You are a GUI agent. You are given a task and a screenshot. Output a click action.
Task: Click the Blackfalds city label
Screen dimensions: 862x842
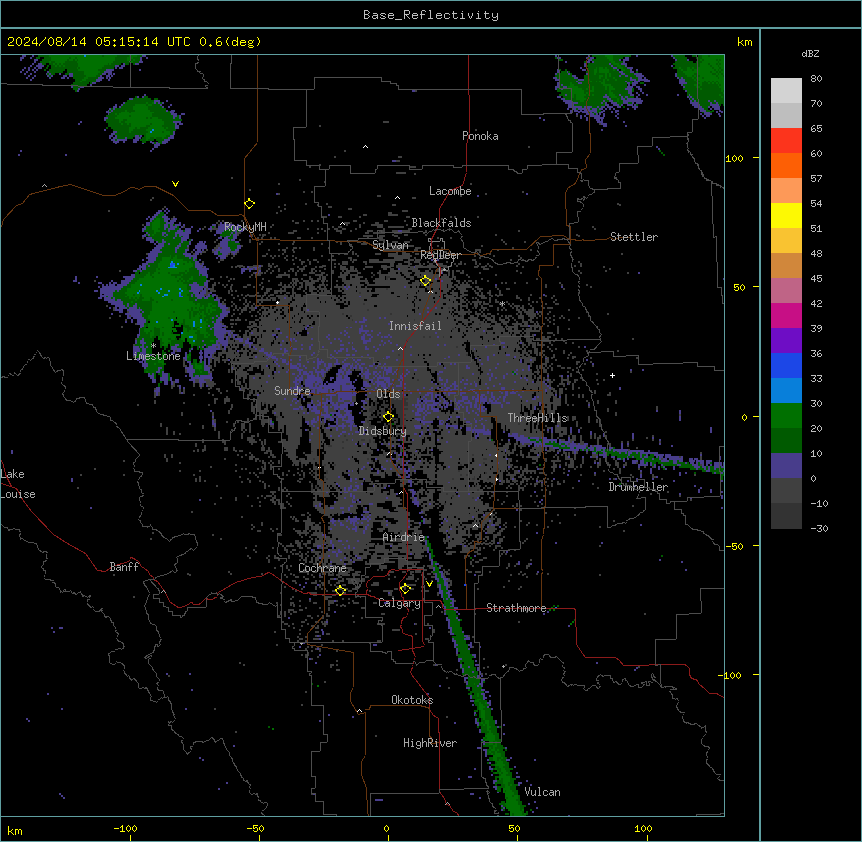(441, 223)
